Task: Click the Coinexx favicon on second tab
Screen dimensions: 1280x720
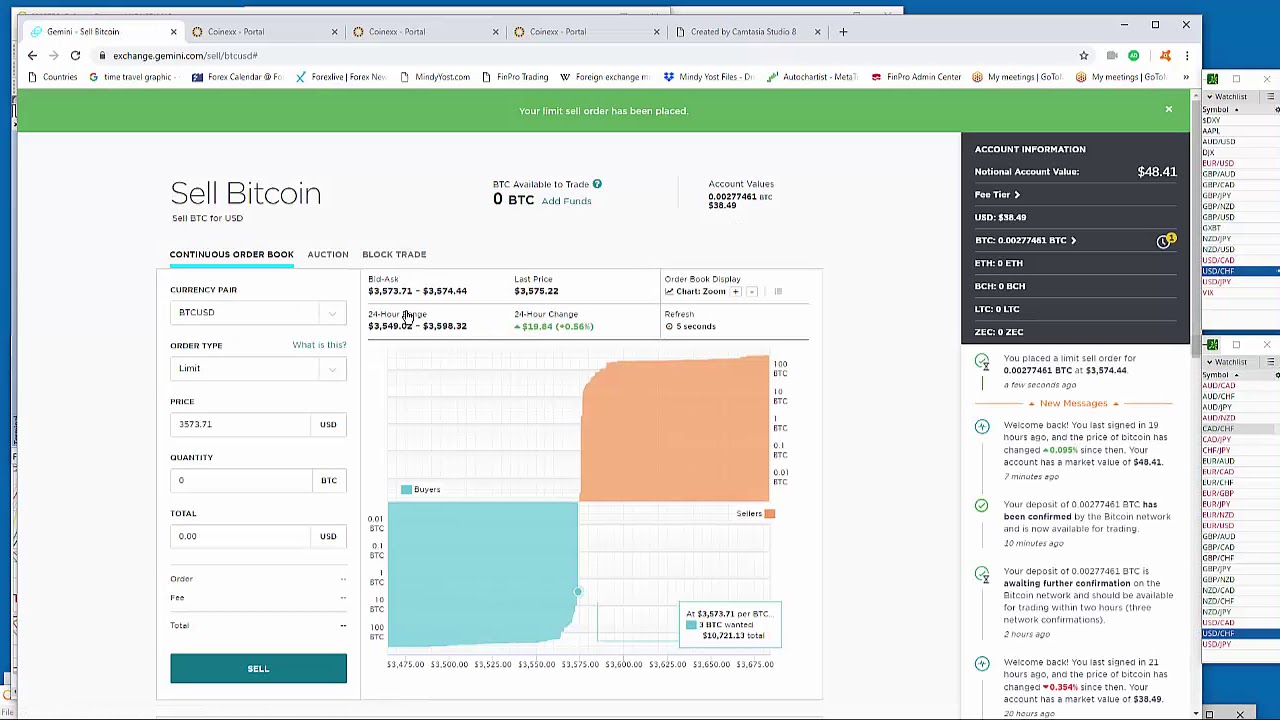Action: (197, 32)
